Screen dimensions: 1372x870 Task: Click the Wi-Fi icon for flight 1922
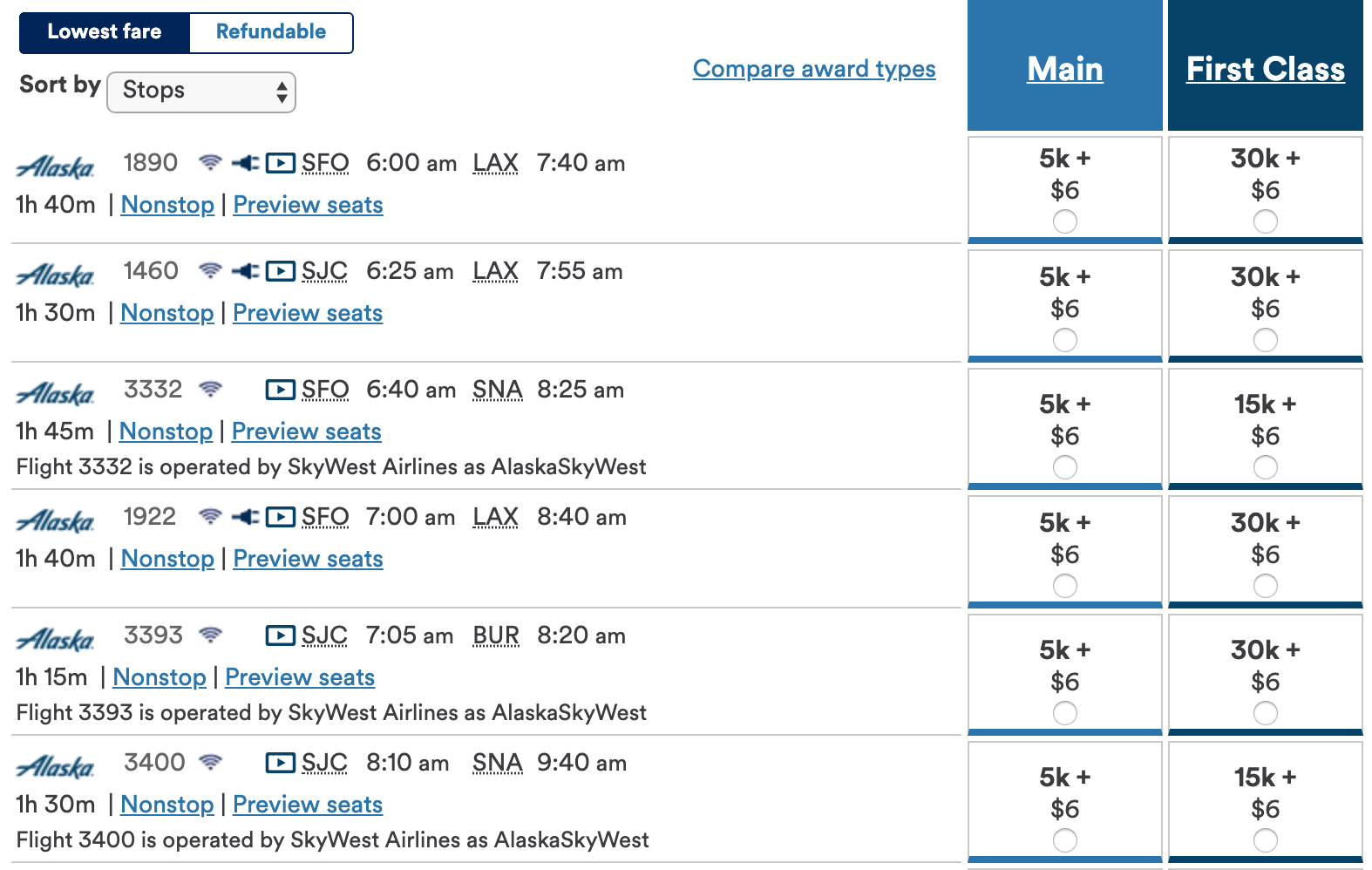tap(210, 516)
